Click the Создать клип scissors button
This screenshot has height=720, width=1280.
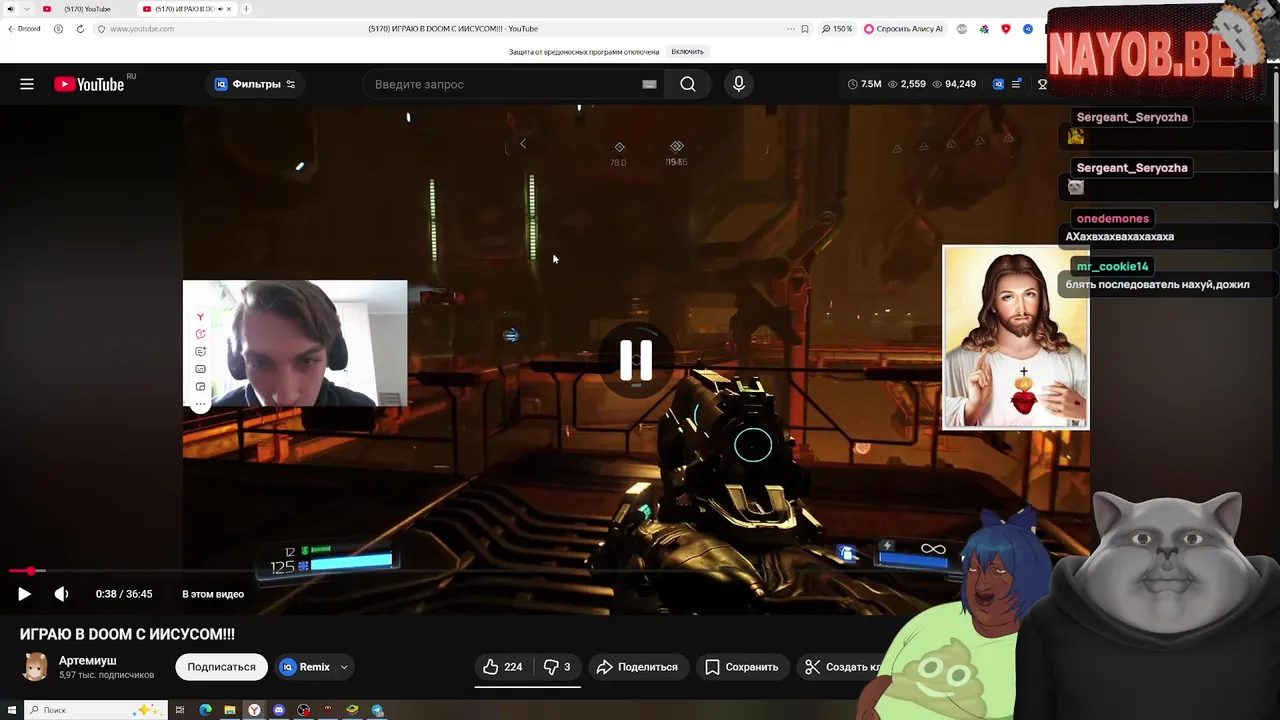click(843, 667)
